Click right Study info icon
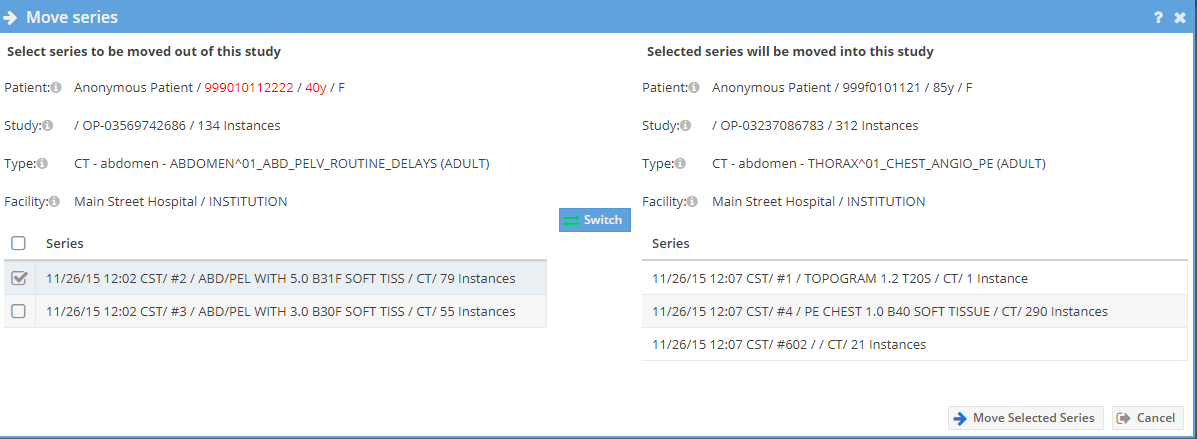The height and width of the screenshot is (439, 1197). (x=685, y=126)
